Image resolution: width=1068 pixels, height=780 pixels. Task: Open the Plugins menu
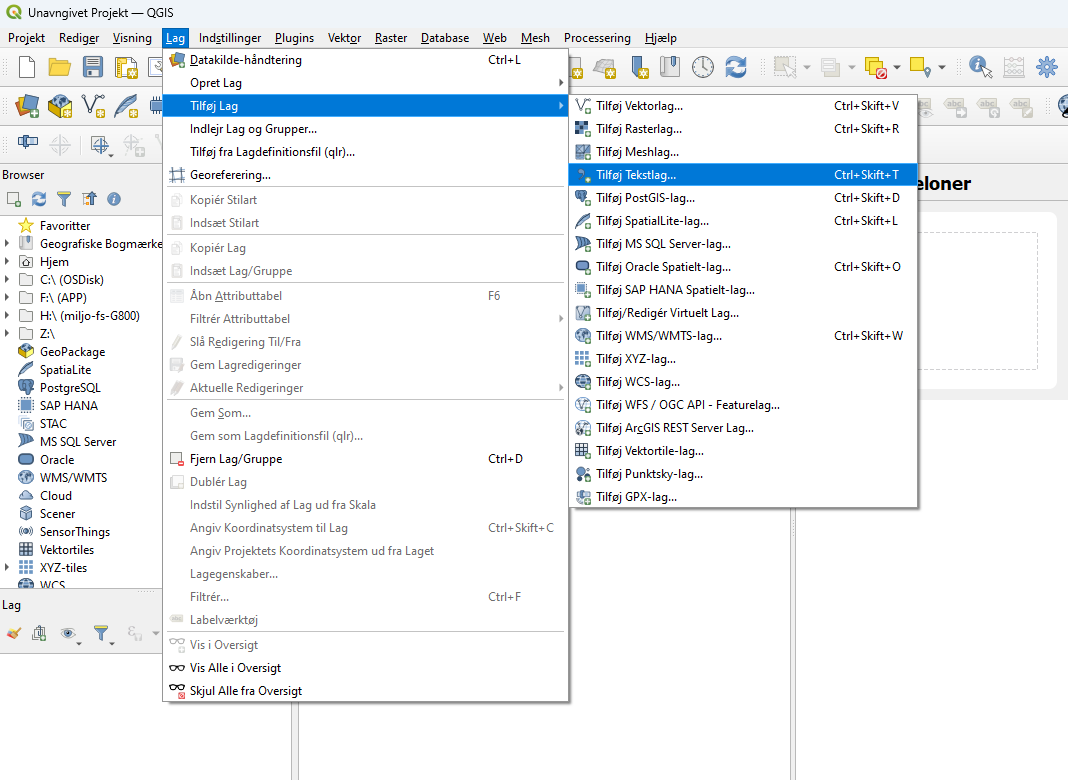(x=294, y=38)
